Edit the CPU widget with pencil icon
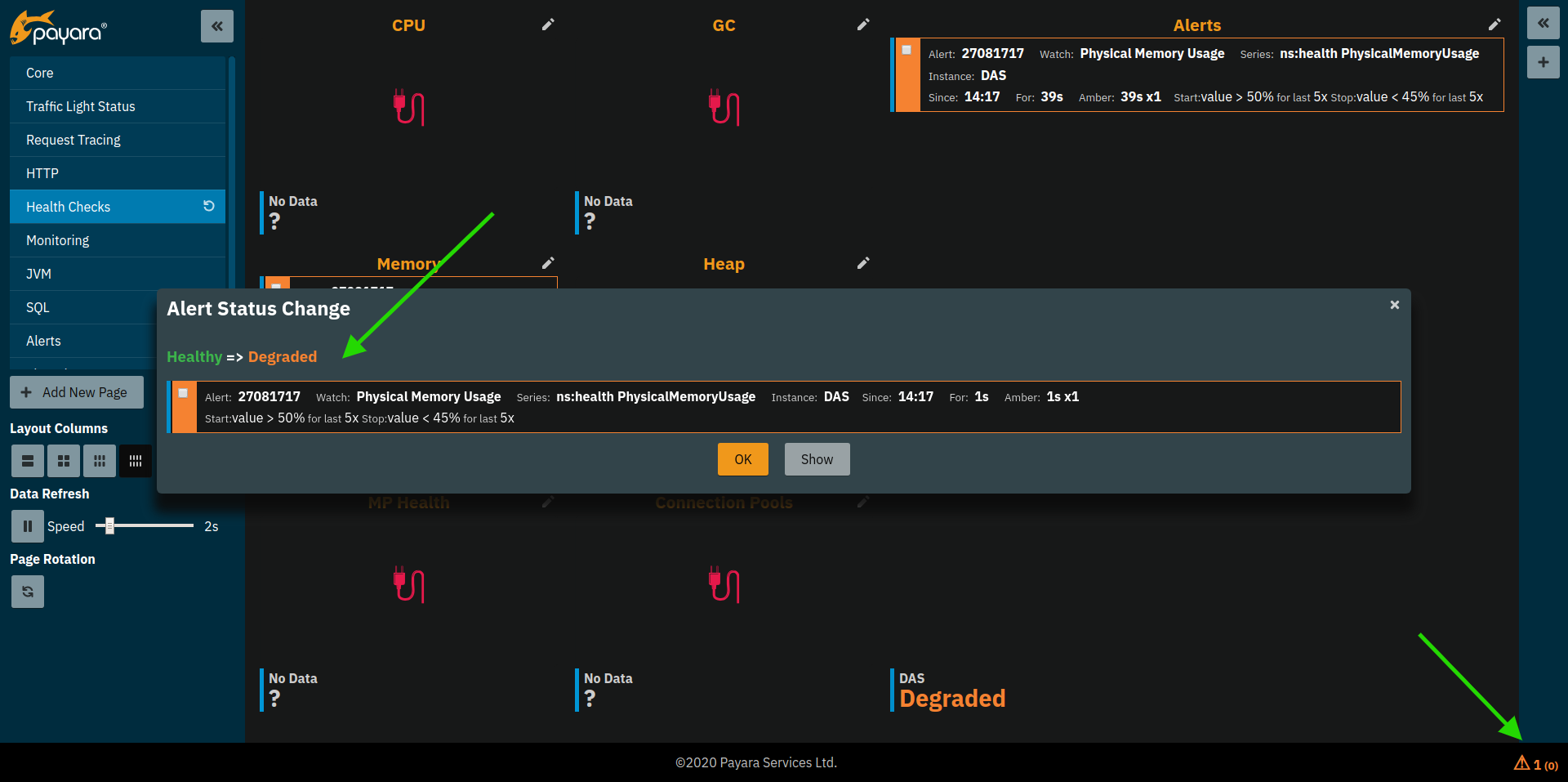This screenshot has width=1568, height=782. click(548, 25)
